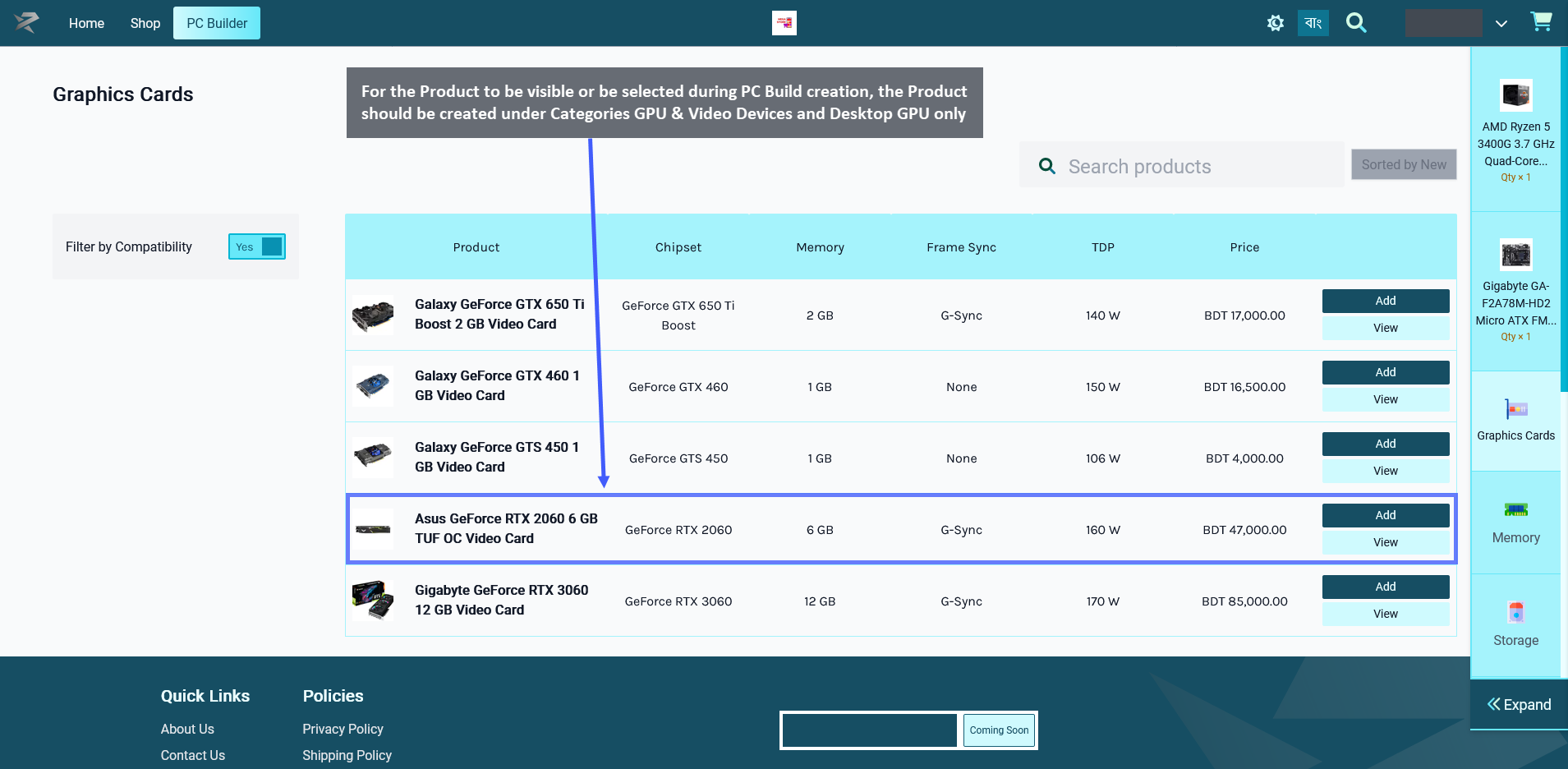Open the Shop menu item

tap(145, 23)
